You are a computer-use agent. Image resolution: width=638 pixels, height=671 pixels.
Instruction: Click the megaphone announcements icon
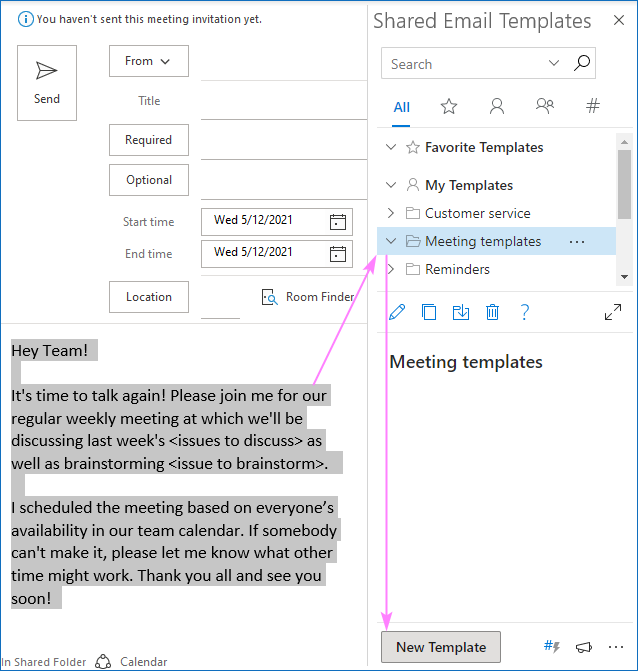(x=584, y=647)
